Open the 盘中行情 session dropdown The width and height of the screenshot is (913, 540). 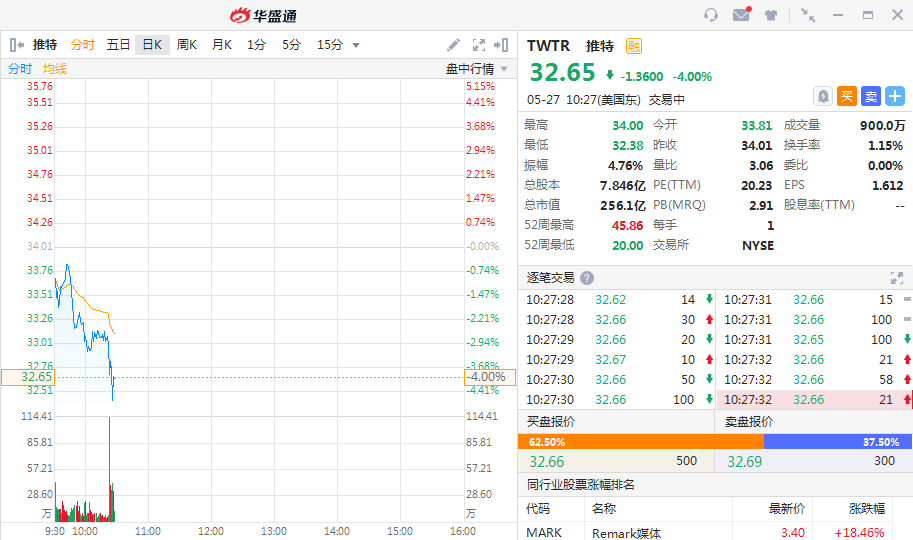477,69
